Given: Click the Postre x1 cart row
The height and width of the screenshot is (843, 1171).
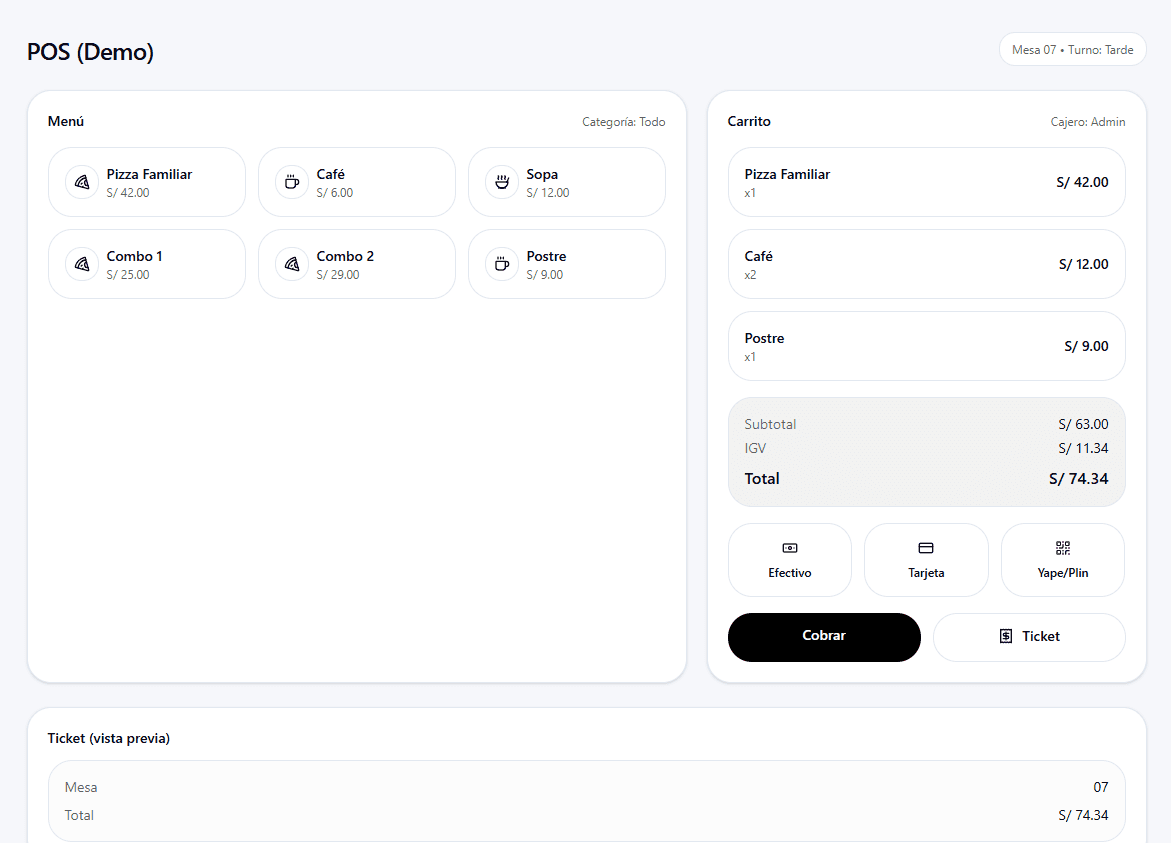Looking at the screenshot, I should 926,346.
